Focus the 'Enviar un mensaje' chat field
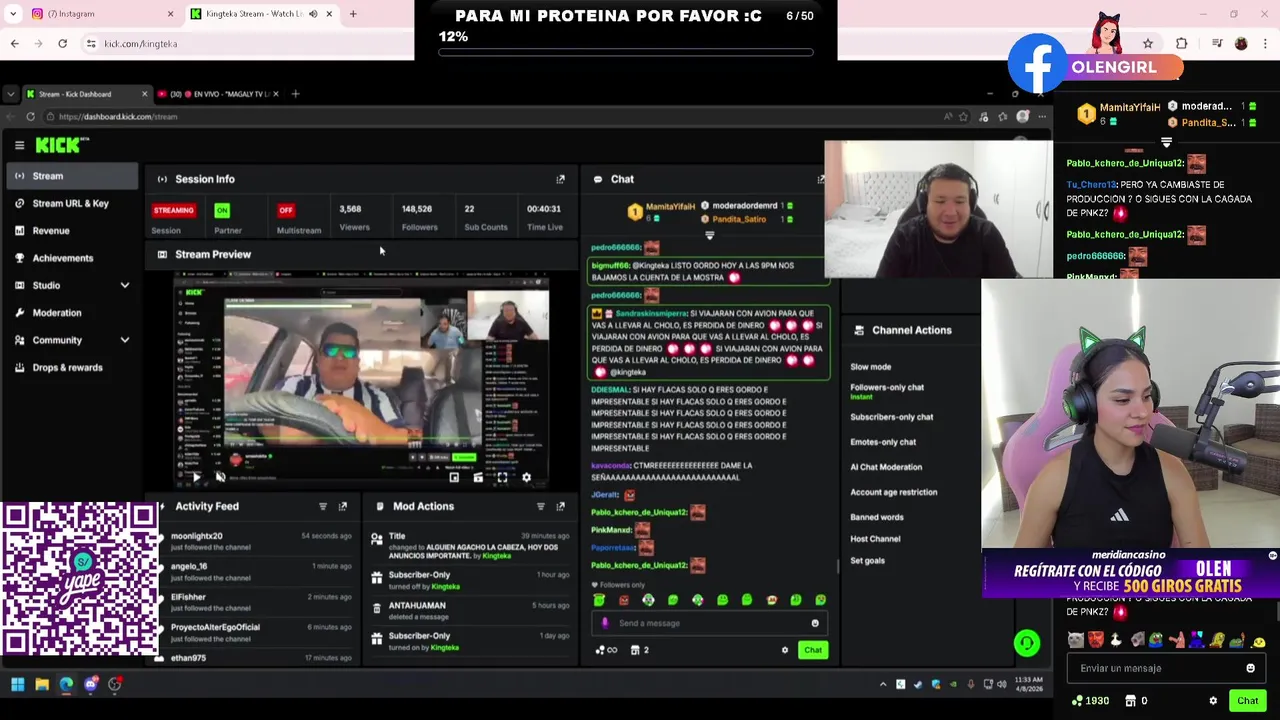The image size is (1280, 720). [x=1165, y=668]
